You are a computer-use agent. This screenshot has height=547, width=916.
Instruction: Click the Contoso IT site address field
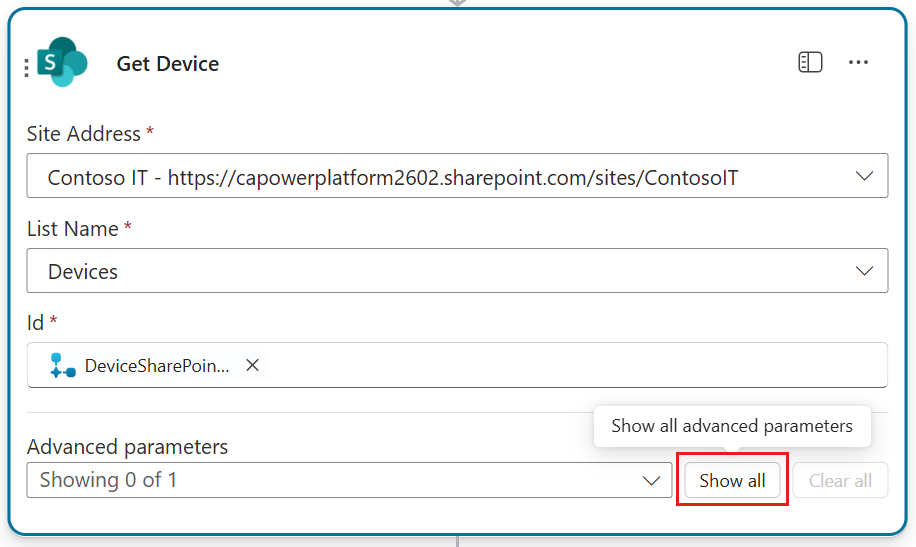click(457, 175)
